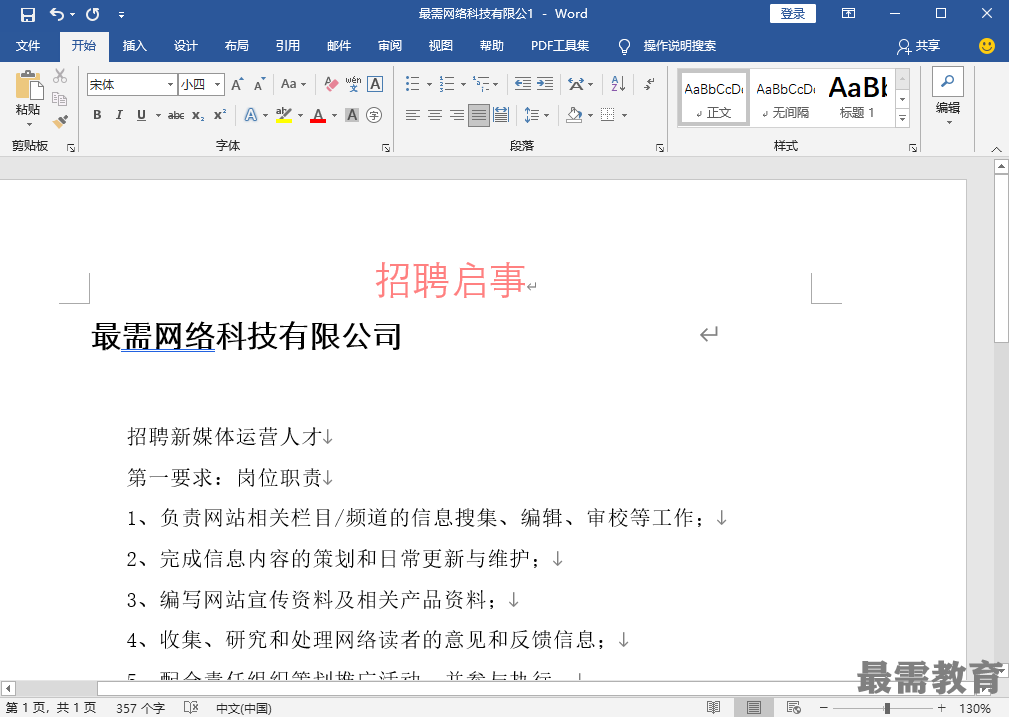
Task: Select the 正文 style
Action: pyautogui.click(x=714, y=98)
